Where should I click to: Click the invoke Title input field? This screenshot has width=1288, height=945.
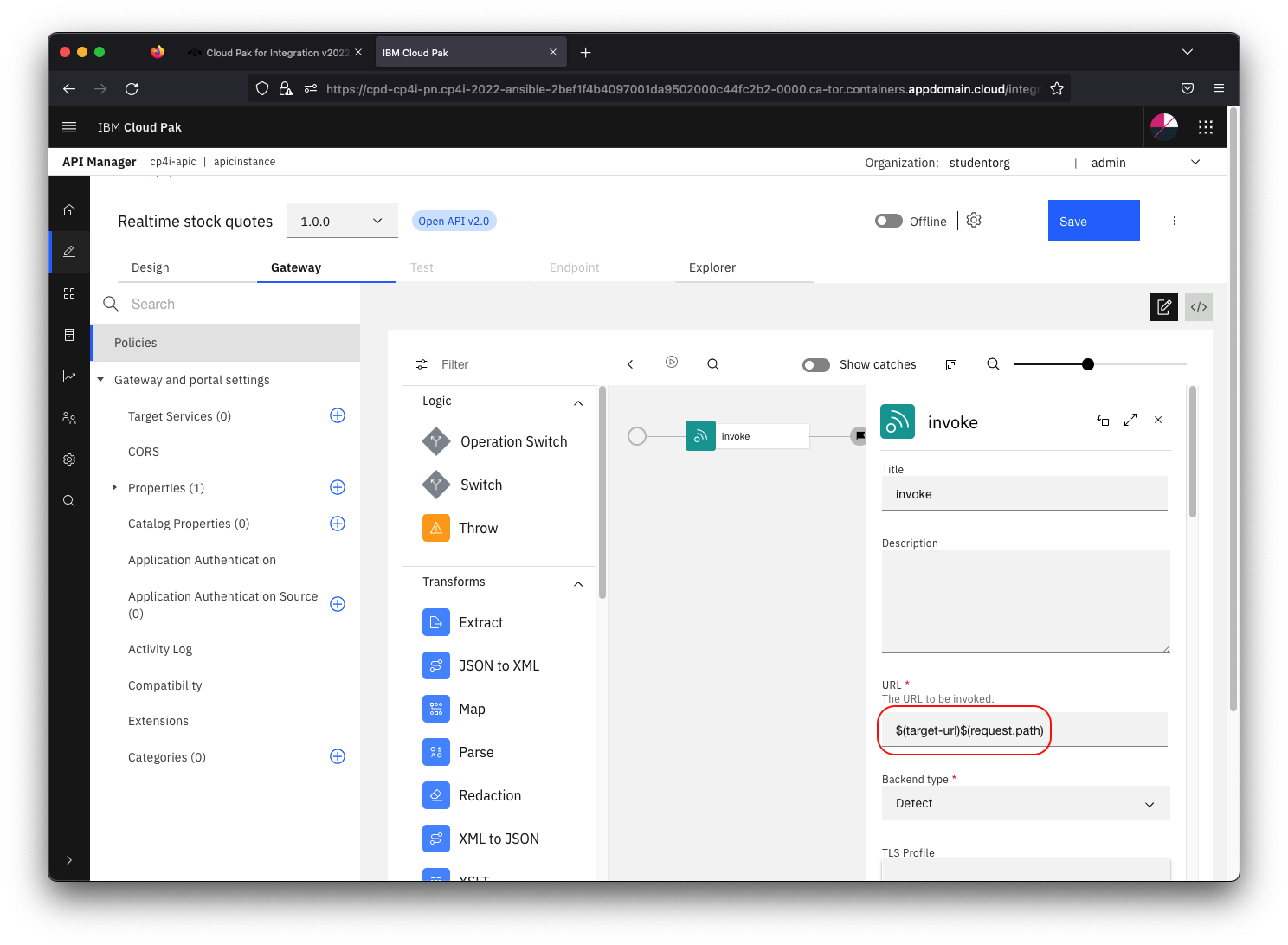pos(1025,493)
